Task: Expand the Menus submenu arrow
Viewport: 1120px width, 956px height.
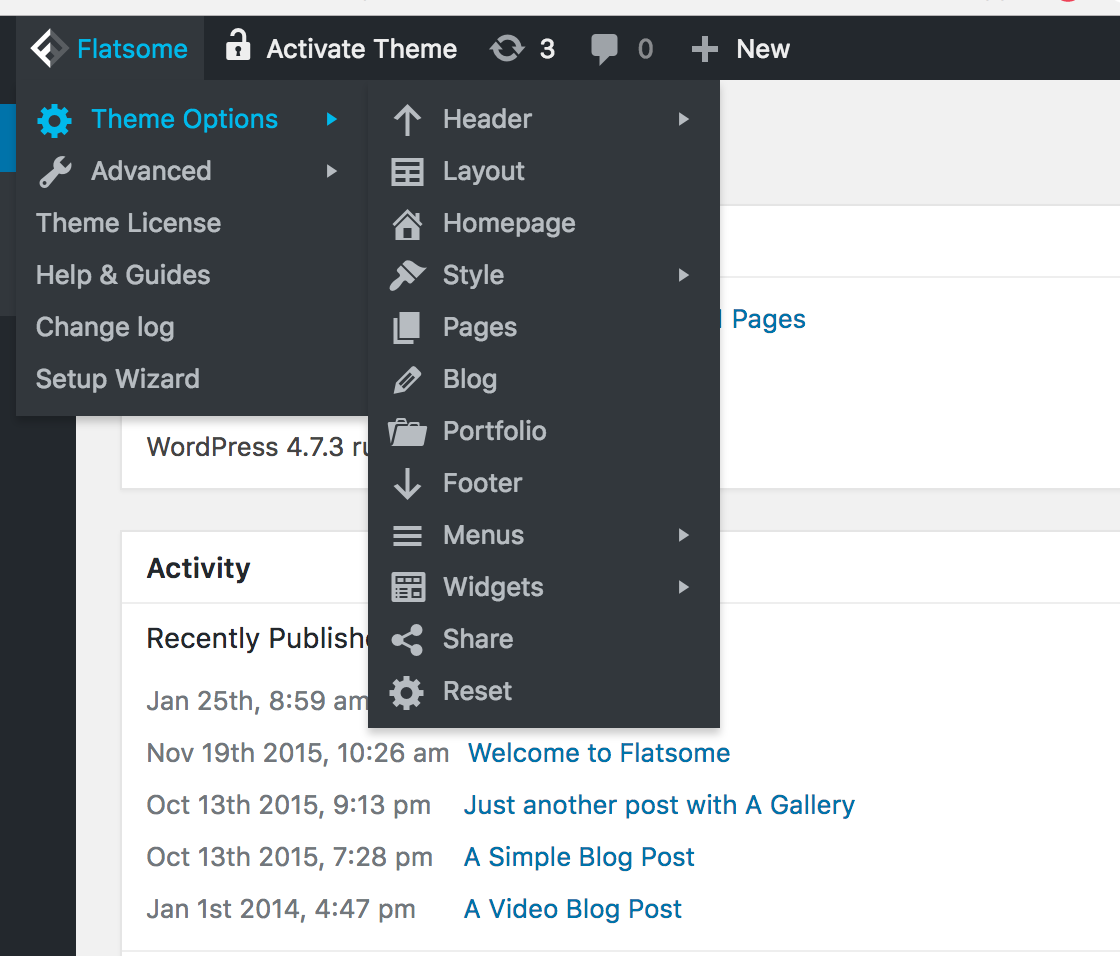Action: click(684, 536)
